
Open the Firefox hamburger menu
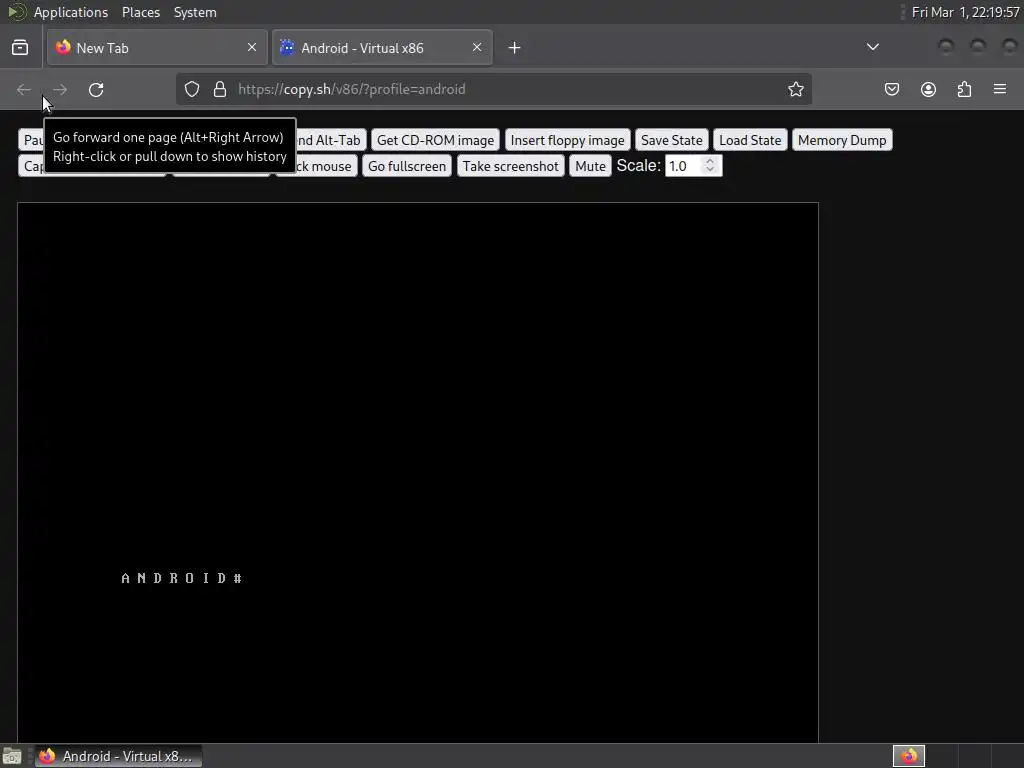(x=1000, y=89)
